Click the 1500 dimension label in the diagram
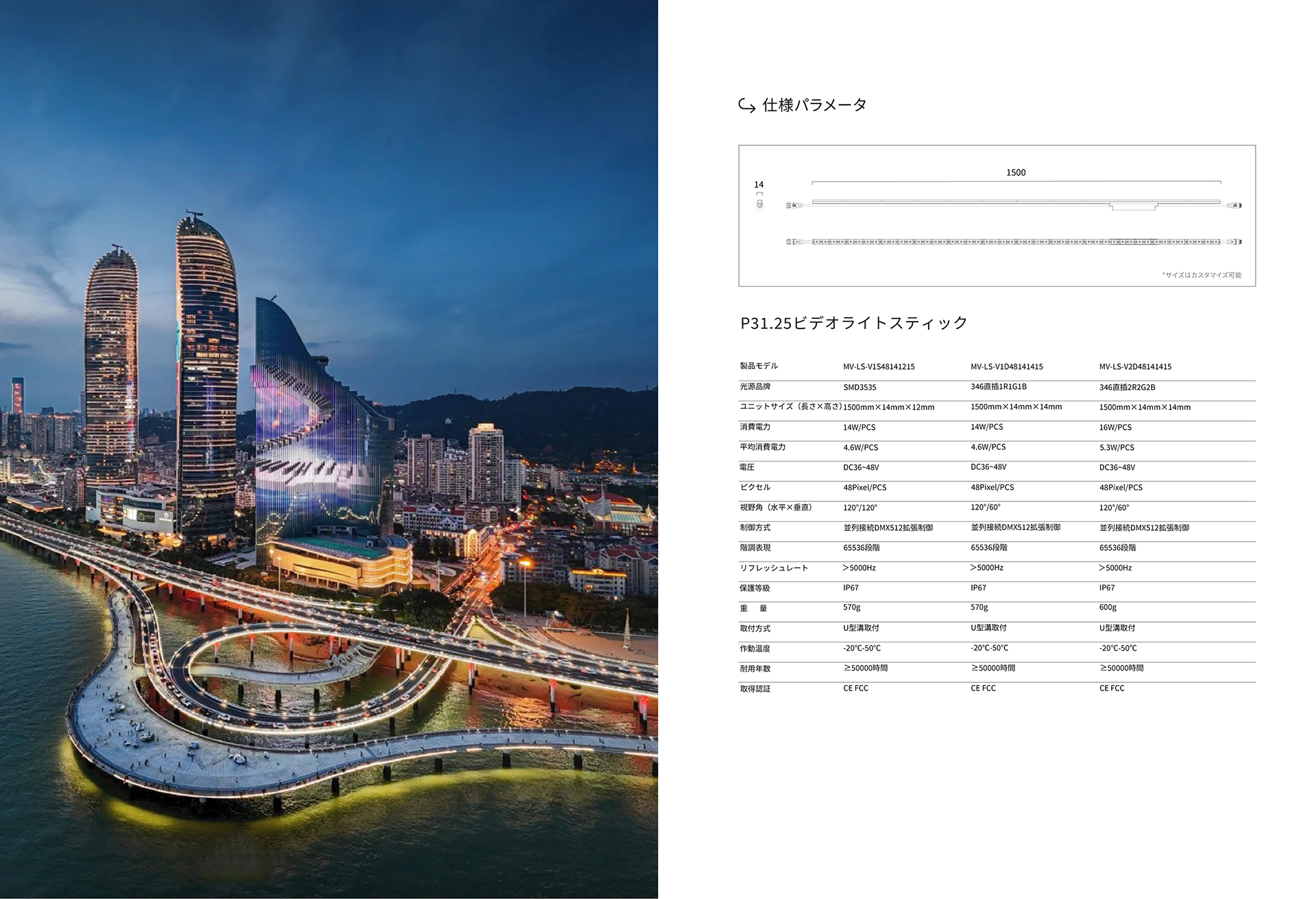This screenshot has width=1316, height=899. (x=1016, y=173)
